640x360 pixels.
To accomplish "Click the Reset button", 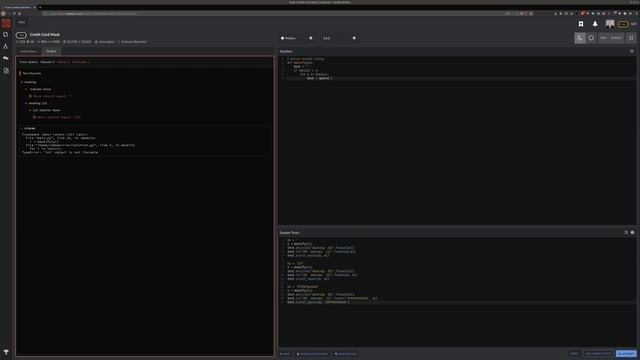I will 575,353.
